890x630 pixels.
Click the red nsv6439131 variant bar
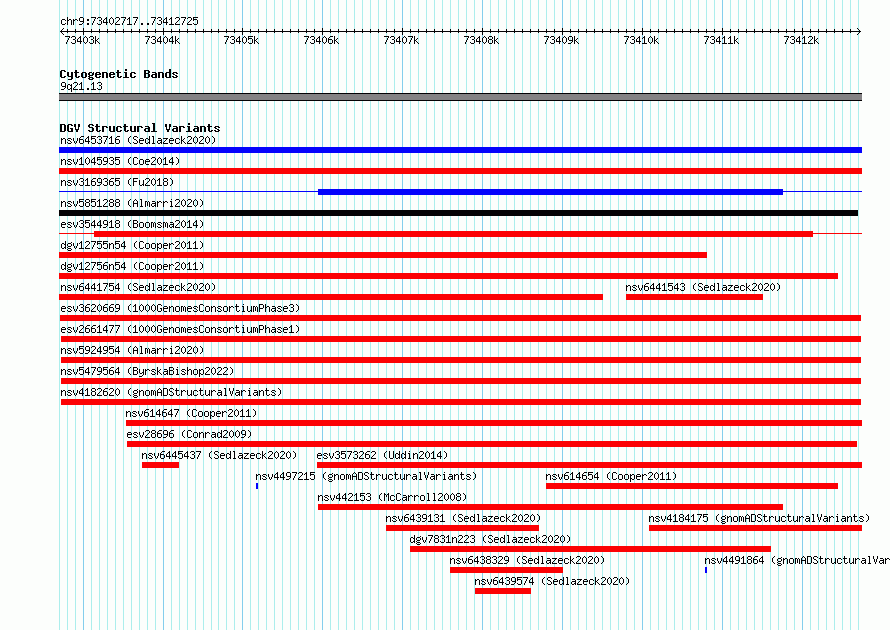pos(463,528)
